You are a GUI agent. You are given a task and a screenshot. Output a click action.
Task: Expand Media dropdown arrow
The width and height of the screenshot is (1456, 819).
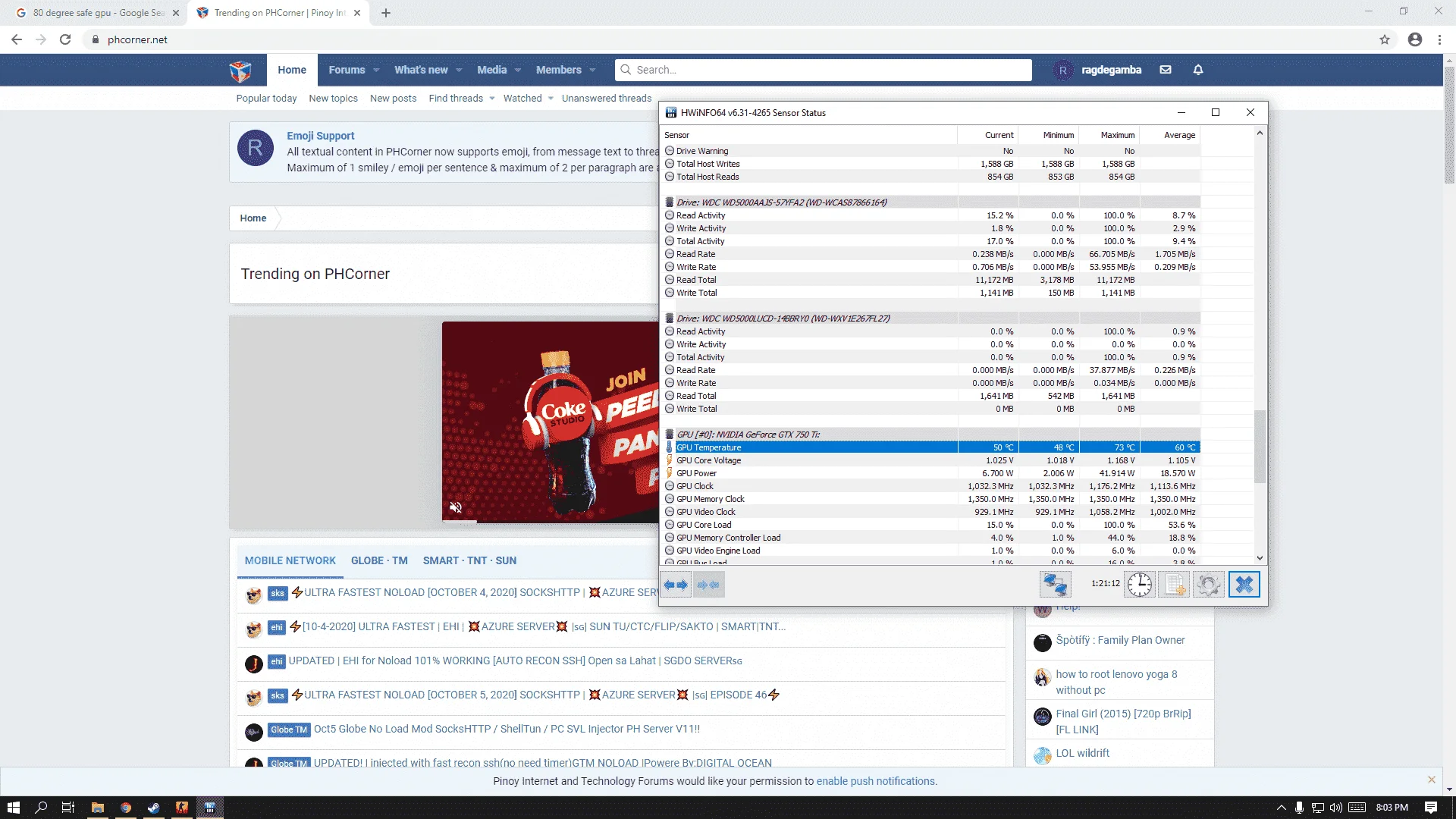[x=518, y=70]
